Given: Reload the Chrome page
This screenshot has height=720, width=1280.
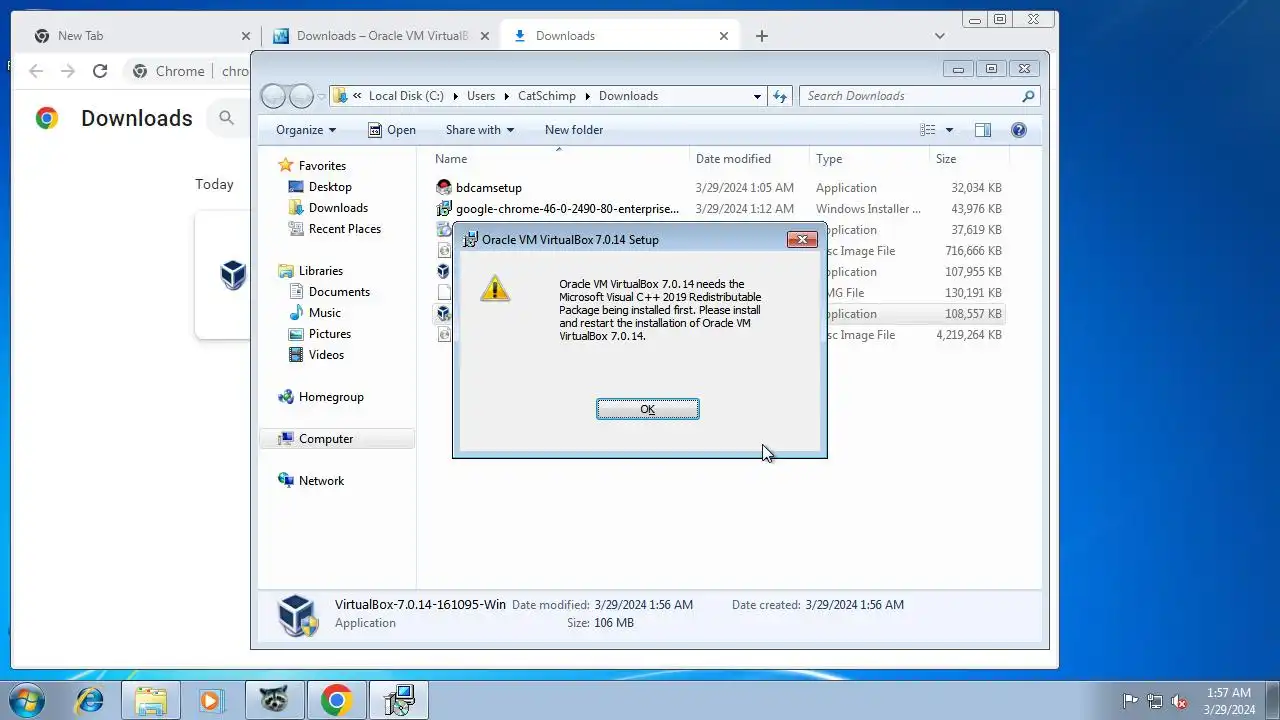Looking at the screenshot, I should pyautogui.click(x=100, y=71).
